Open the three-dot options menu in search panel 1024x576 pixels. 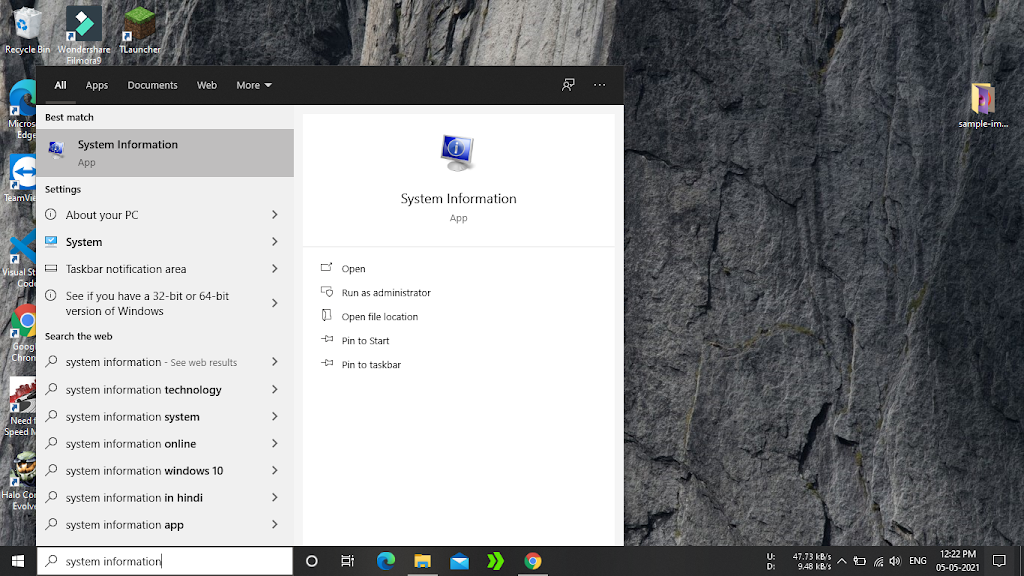599,85
